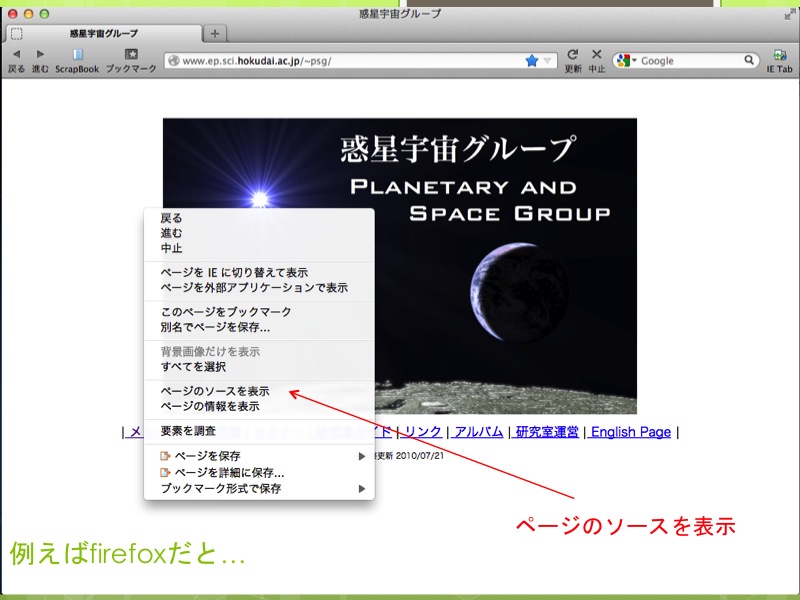Expand the ページを保存 submenu
800x600 pixels.
click(x=259, y=456)
